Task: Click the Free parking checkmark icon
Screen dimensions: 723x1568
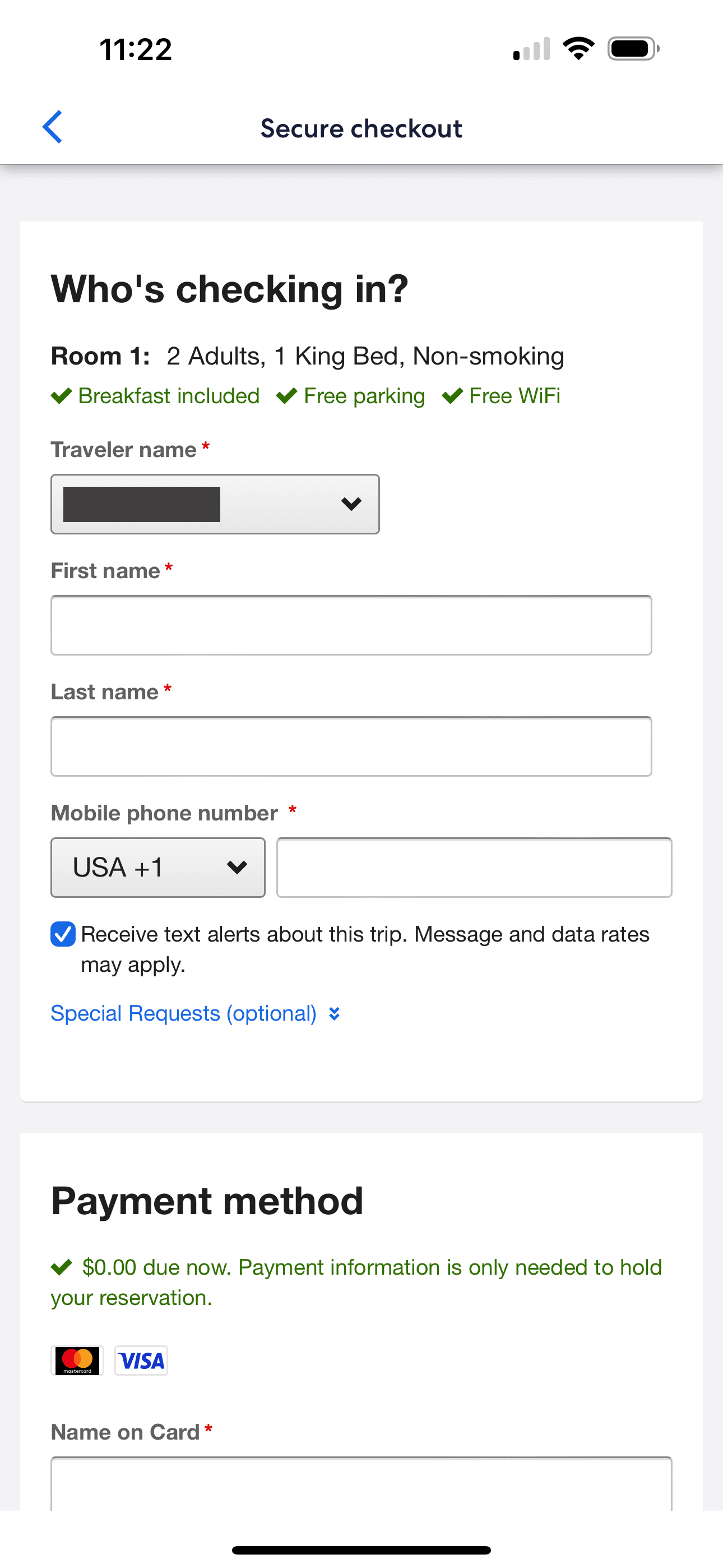Action: click(286, 396)
